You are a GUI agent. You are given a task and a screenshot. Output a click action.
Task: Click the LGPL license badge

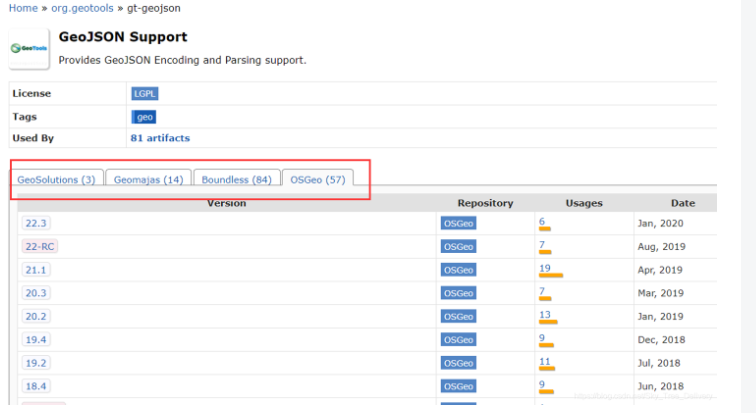coord(145,93)
